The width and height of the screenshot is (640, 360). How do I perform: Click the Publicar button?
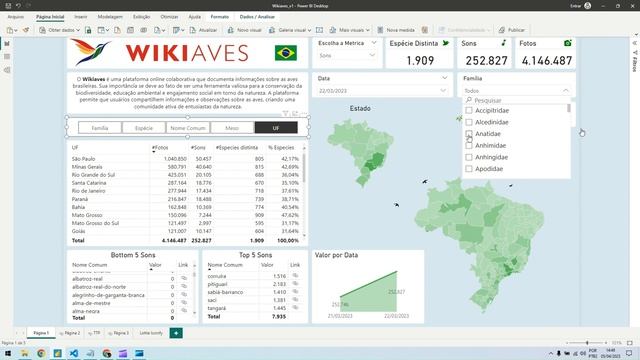pyautogui.click(x=512, y=30)
